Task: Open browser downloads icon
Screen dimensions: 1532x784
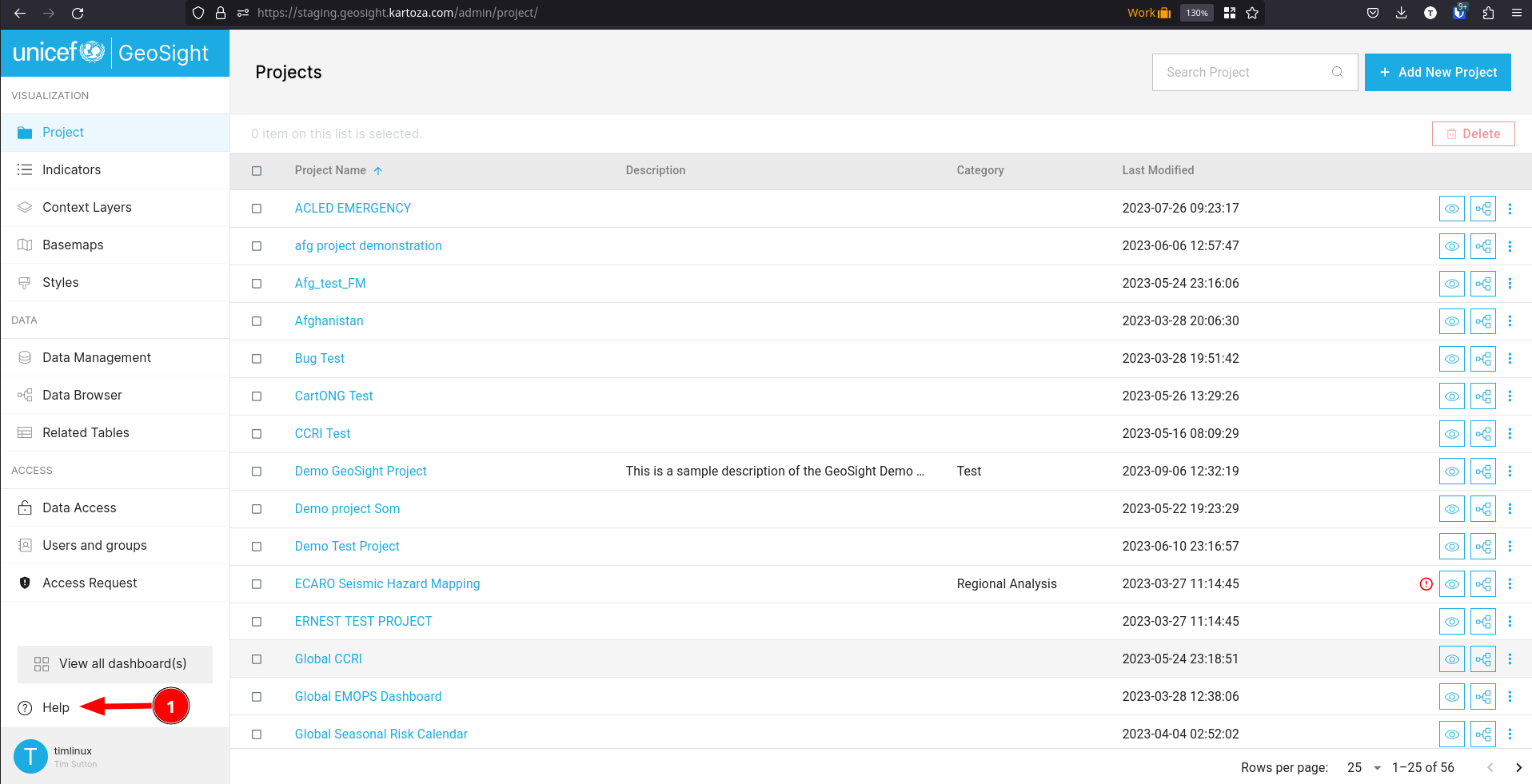Action: click(x=1401, y=13)
